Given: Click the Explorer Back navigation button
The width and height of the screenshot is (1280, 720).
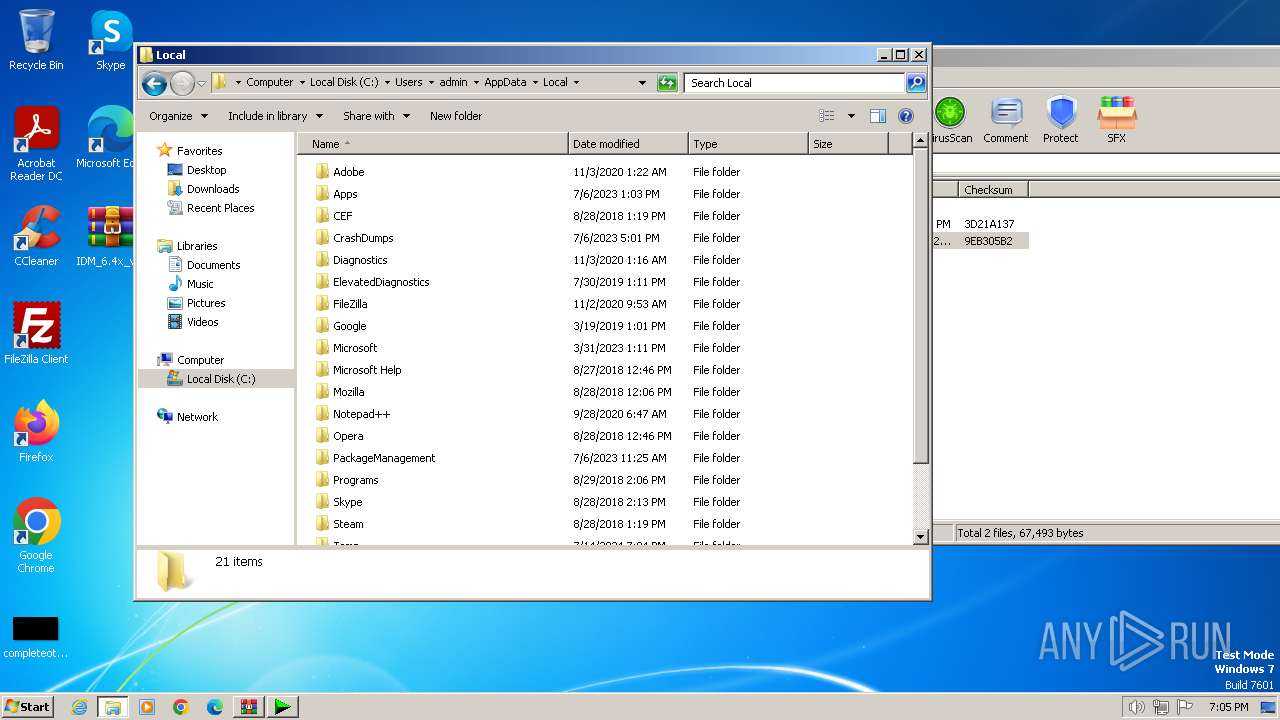Looking at the screenshot, I should pyautogui.click(x=154, y=83).
